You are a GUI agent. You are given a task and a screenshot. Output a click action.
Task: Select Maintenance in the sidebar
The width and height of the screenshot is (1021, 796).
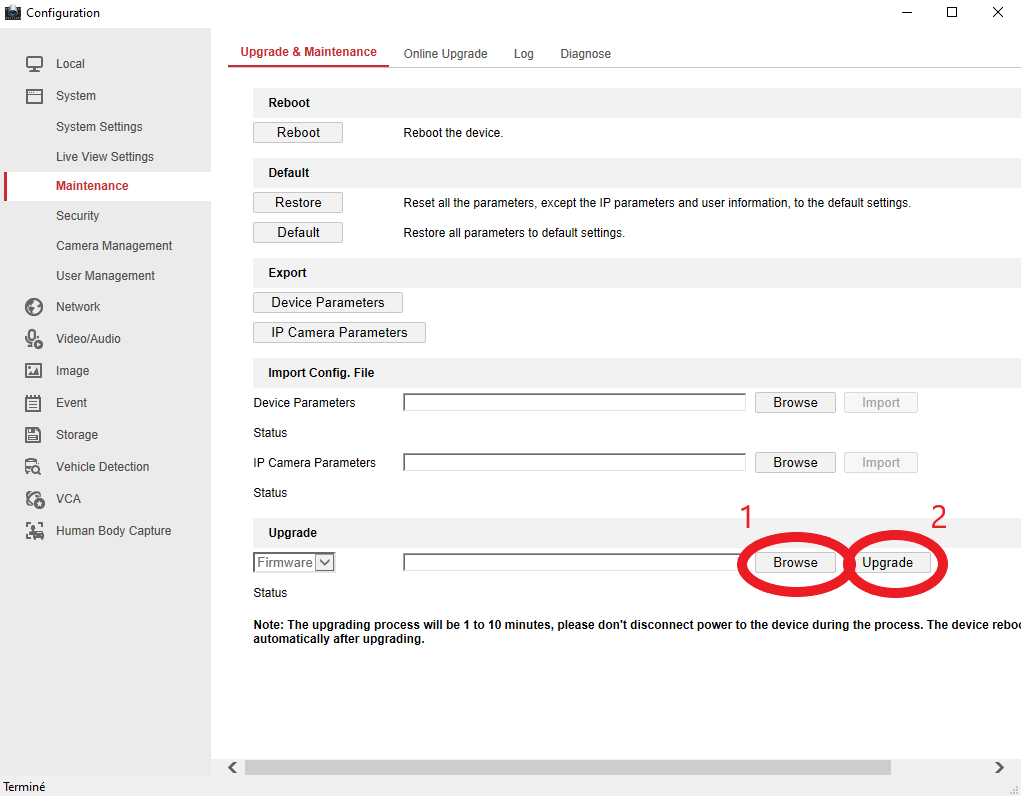(x=92, y=186)
